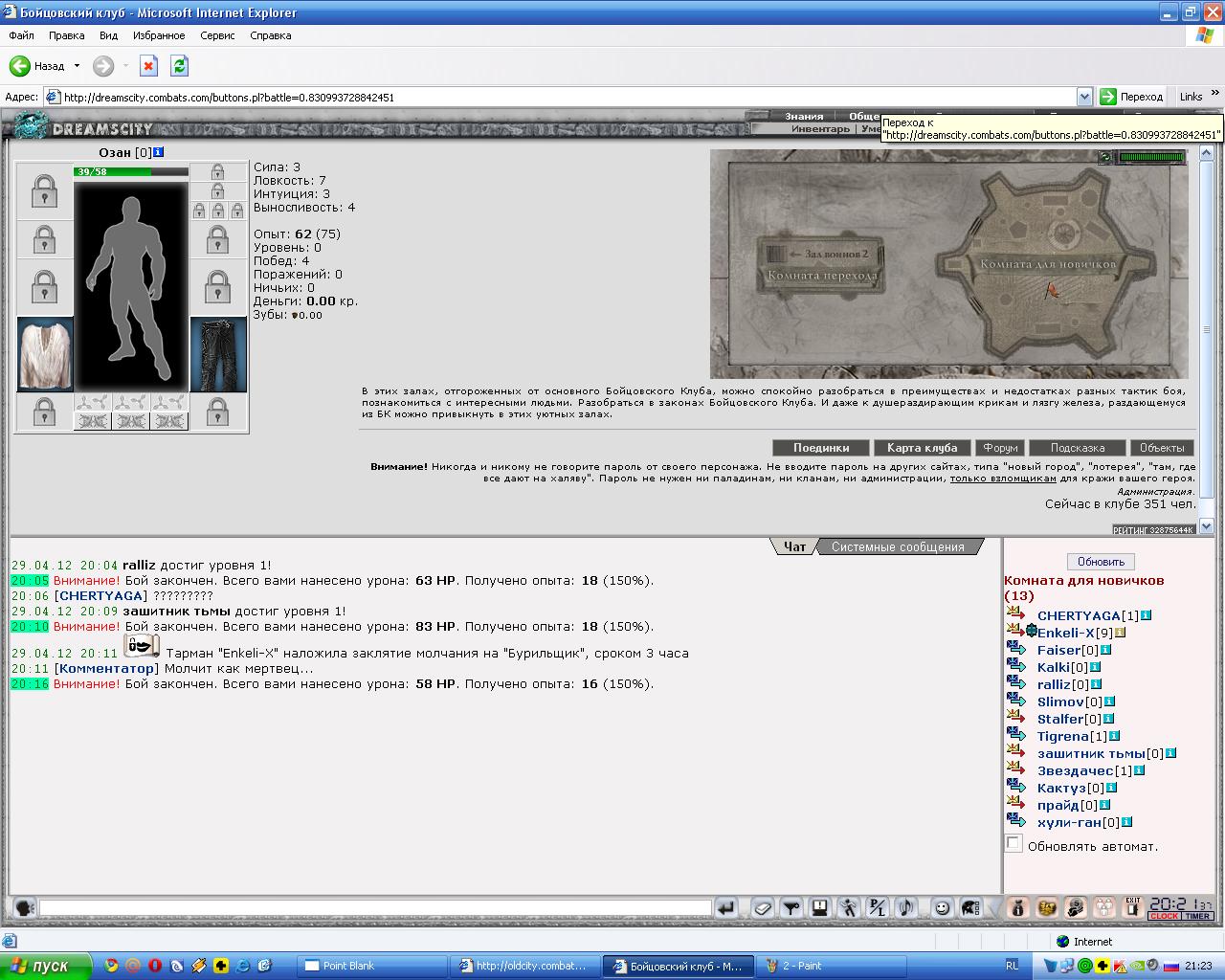Click только взломщикам link
Image resolution: width=1225 pixels, height=980 pixels.
[x=1003, y=478]
